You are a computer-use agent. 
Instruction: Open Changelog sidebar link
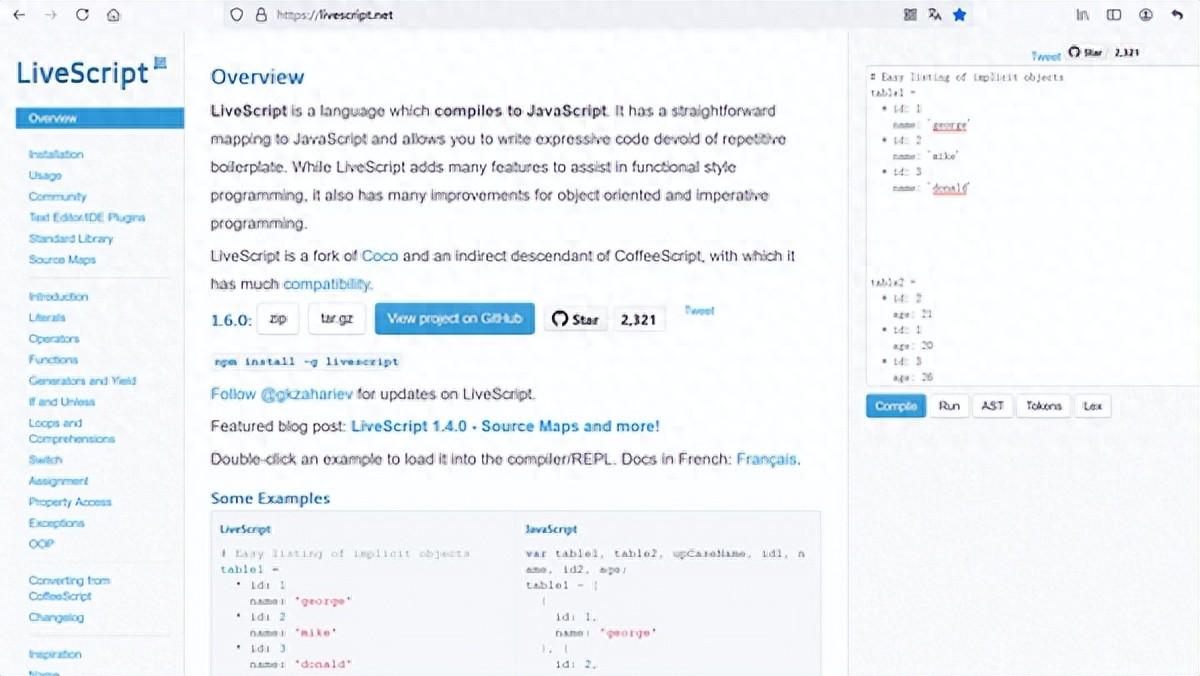[56, 617]
